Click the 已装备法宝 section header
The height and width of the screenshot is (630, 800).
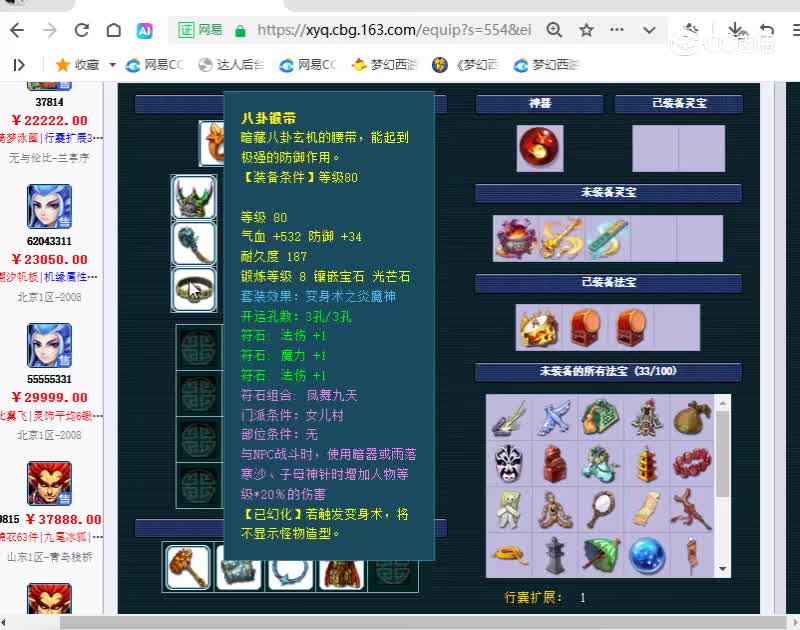coord(608,283)
